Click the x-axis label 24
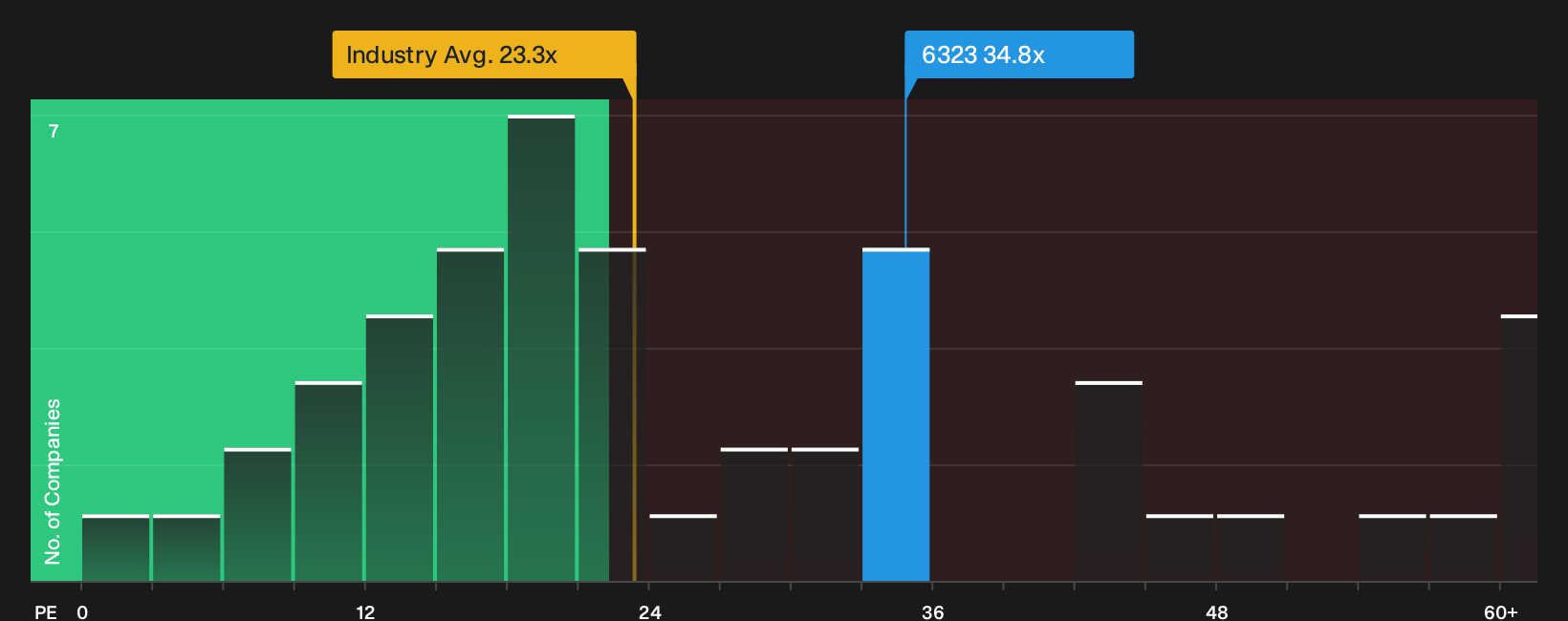 [x=649, y=611]
